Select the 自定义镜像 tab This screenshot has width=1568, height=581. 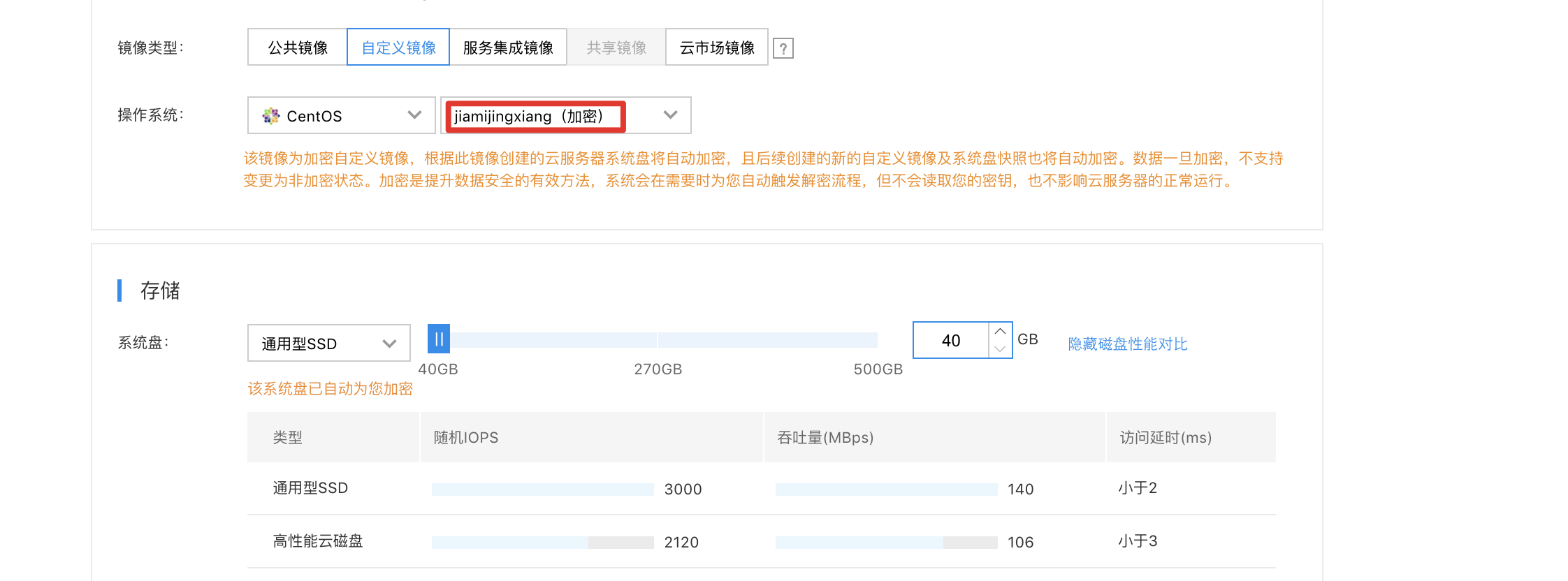[398, 47]
